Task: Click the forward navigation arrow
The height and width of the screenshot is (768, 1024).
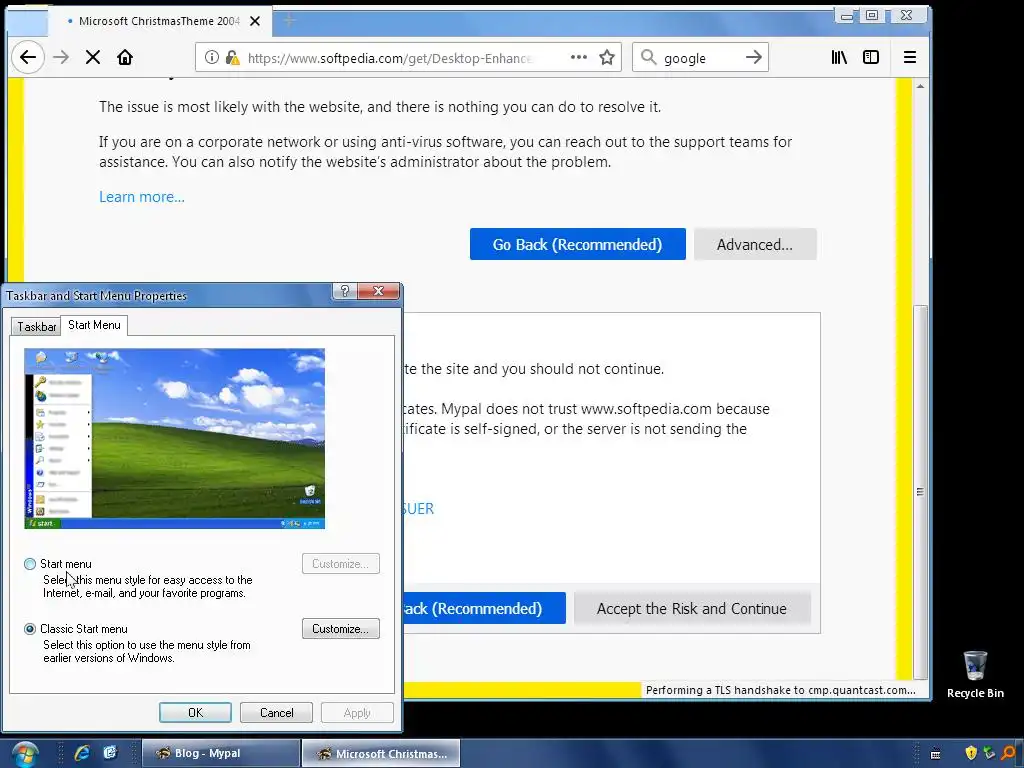Action: pyautogui.click(x=61, y=57)
